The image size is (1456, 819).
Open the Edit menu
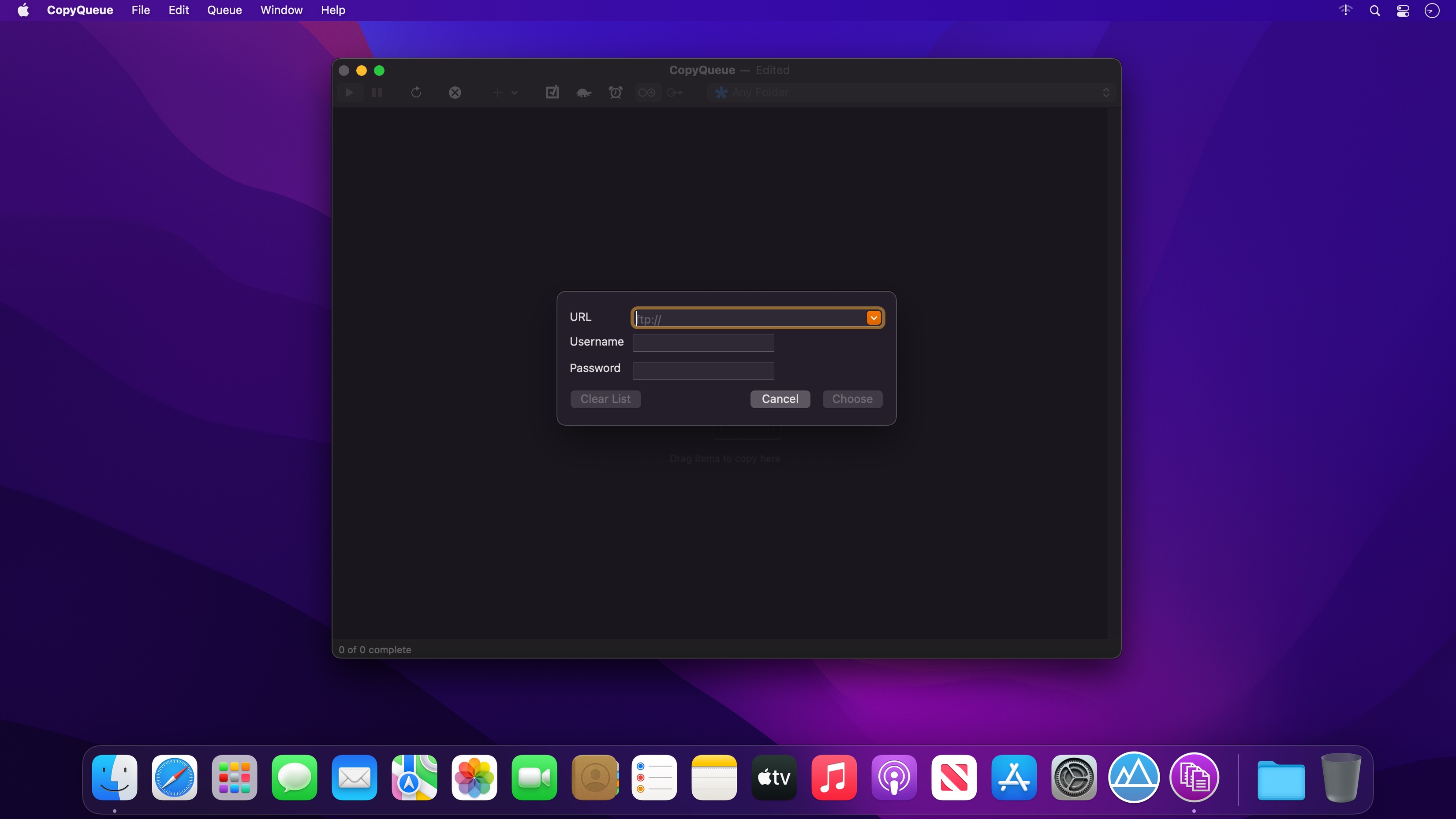(179, 10)
